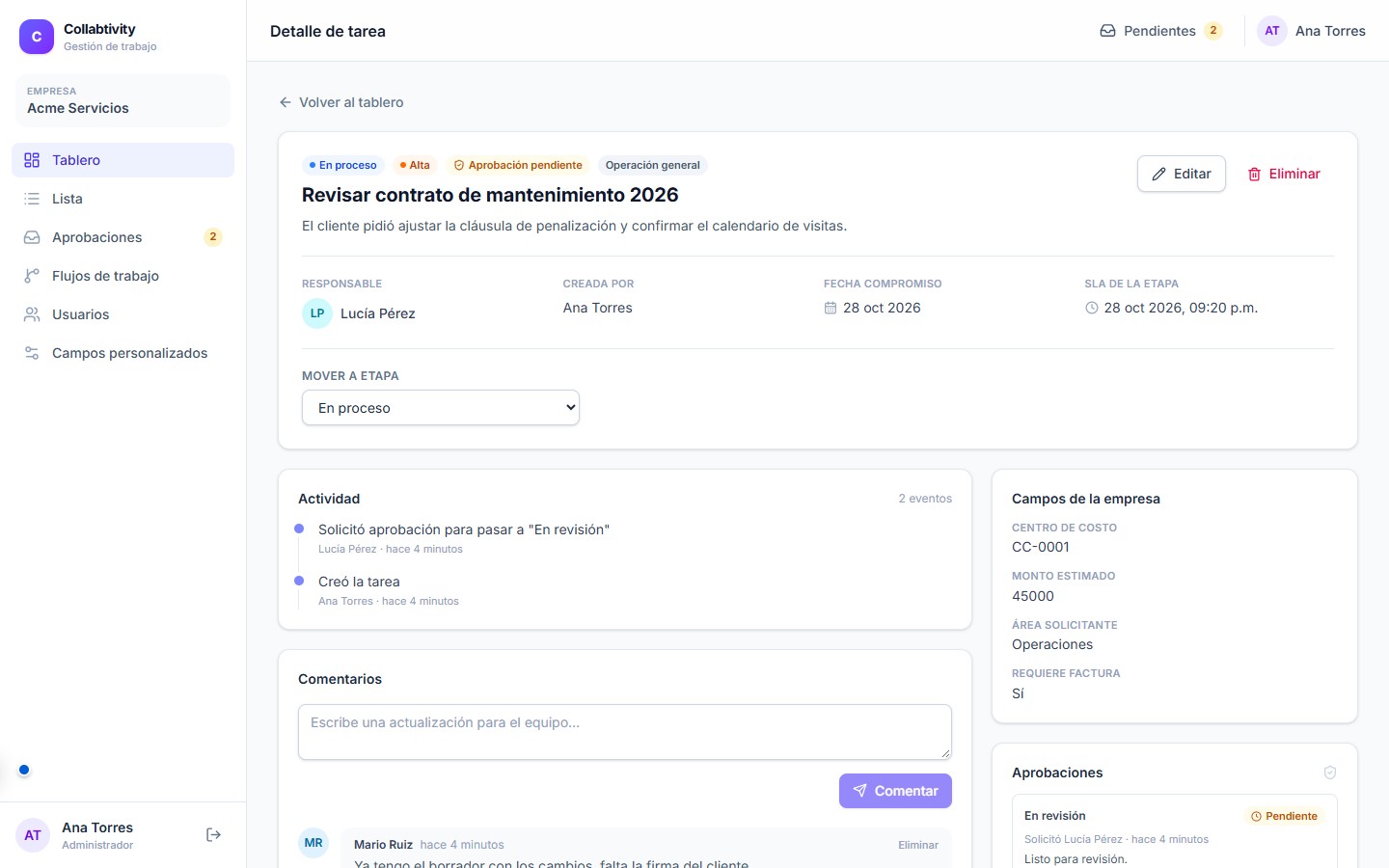Viewport: 1389px width, 868px height.
Task: Go to Aprobaciones in sidebar
Action: pyautogui.click(x=123, y=237)
